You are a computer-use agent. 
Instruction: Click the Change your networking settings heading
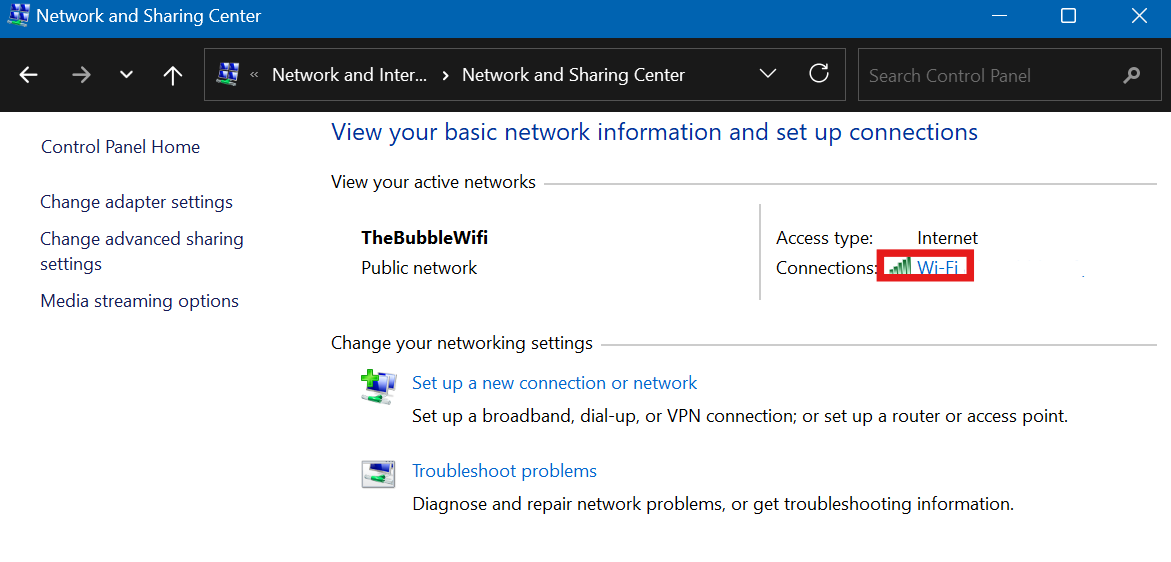(462, 343)
